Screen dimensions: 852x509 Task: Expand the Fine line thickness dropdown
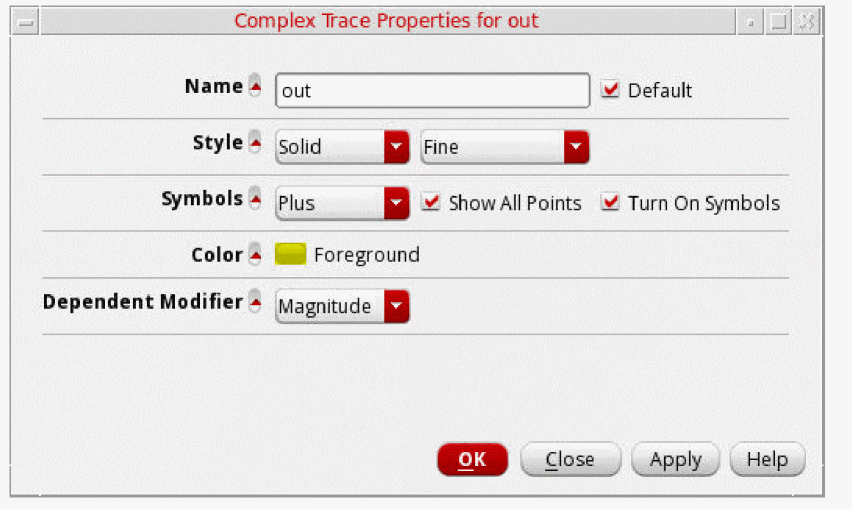[504, 147]
